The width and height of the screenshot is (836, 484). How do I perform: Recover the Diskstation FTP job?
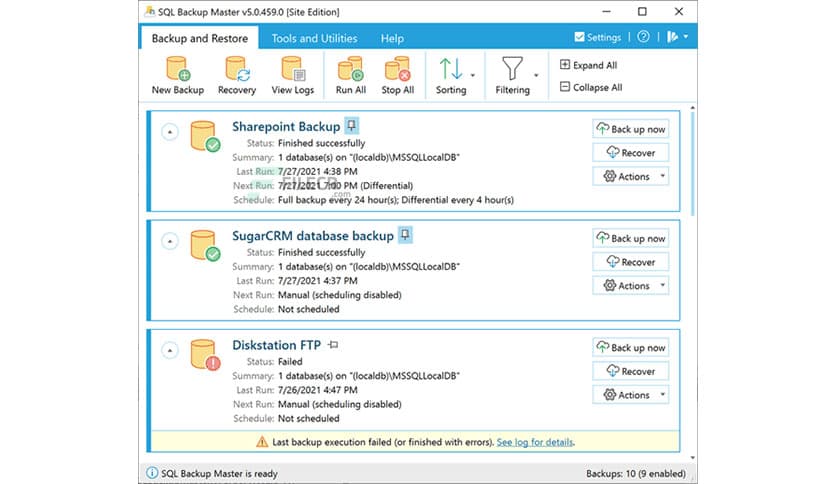pyautogui.click(x=631, y=372)
